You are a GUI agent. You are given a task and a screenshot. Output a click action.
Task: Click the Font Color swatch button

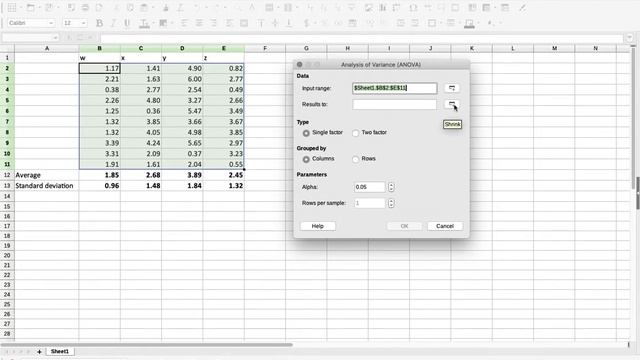pos(144,23)
